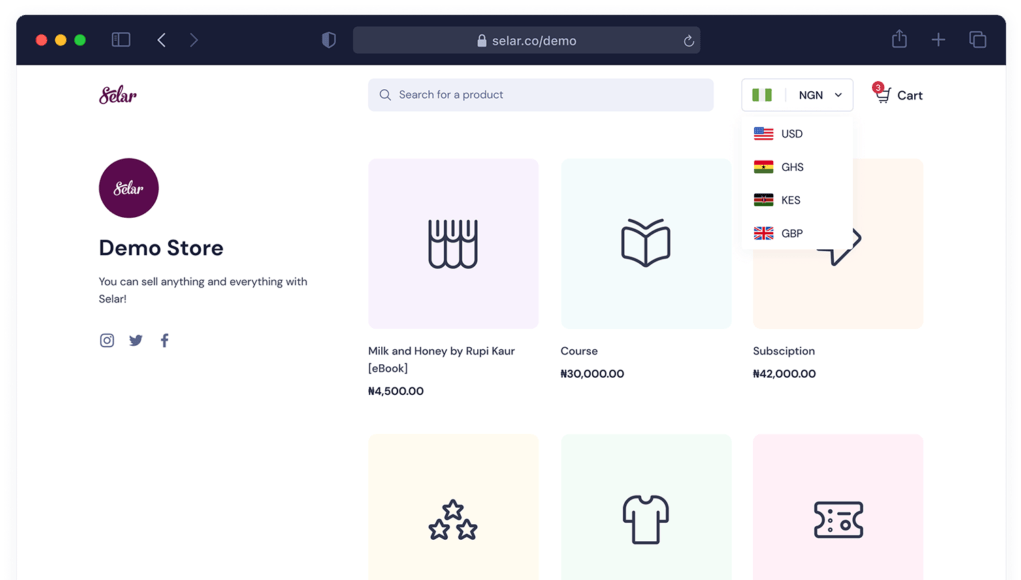
Task: View the Subsciption product details
Action: [783, 350]
